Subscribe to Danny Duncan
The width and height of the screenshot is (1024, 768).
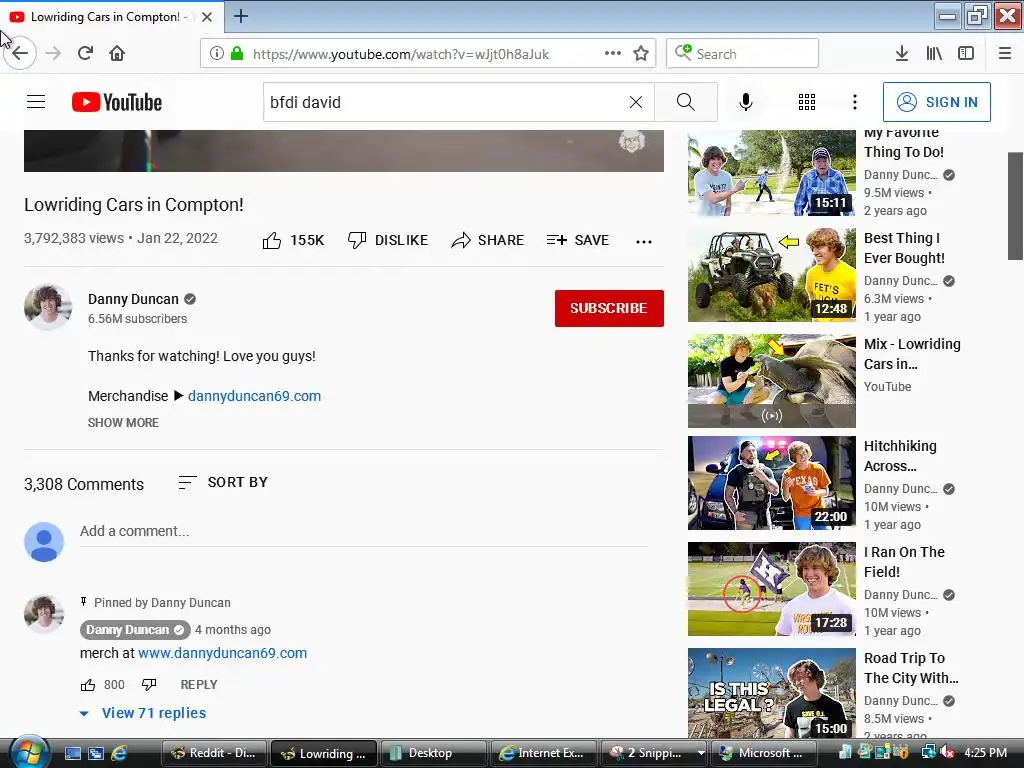609,308
